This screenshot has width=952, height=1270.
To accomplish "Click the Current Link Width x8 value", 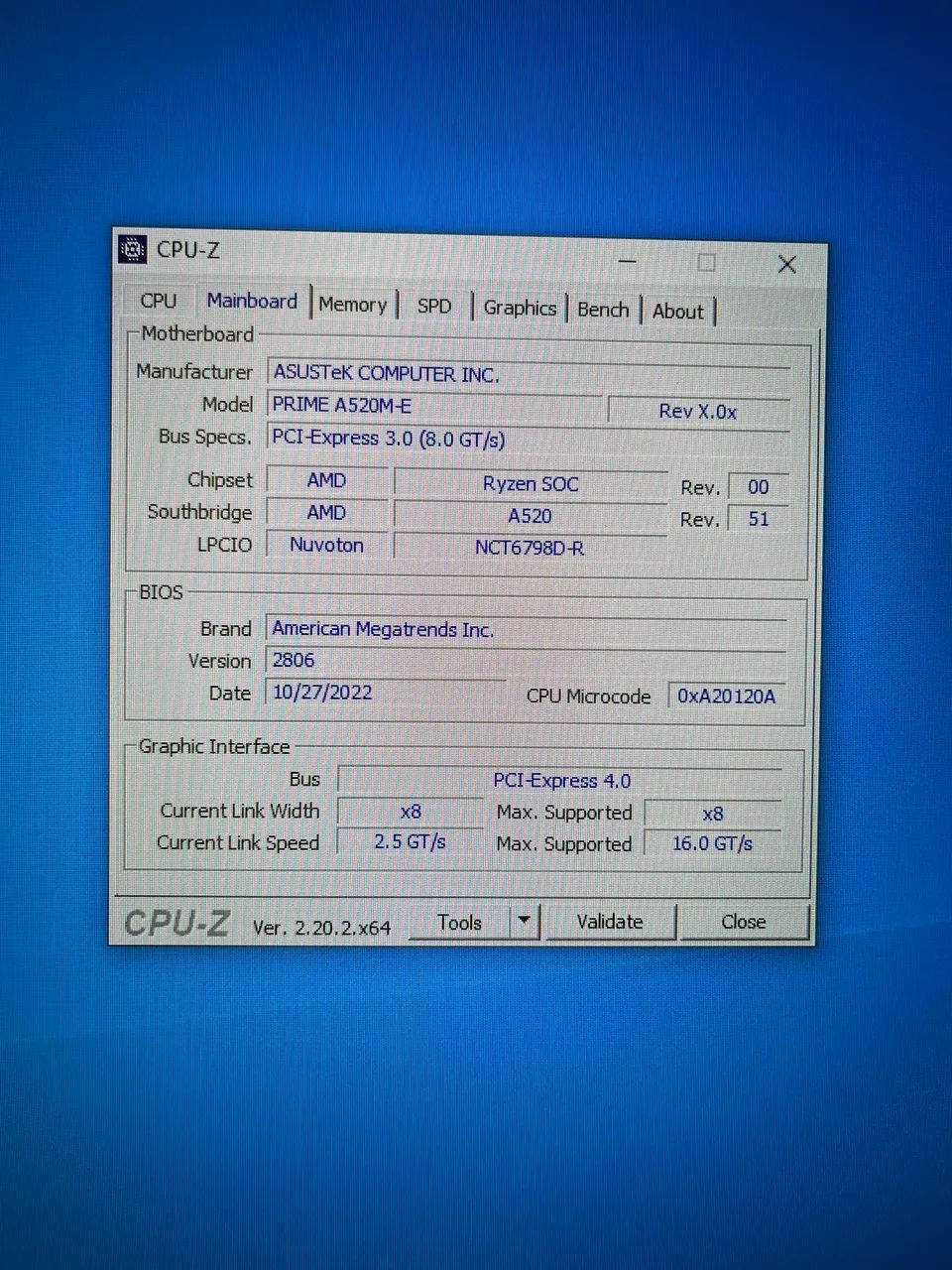I will point(411,812).
